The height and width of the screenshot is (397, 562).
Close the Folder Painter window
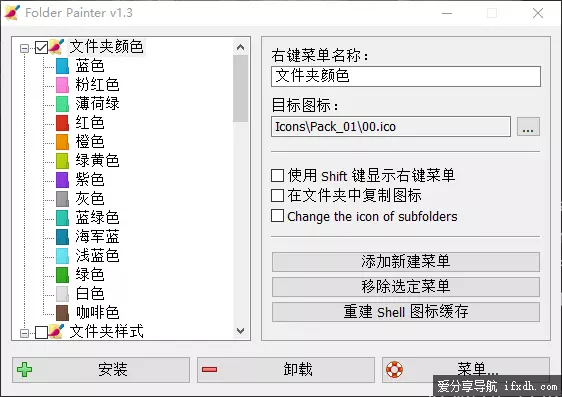point(538,13)
